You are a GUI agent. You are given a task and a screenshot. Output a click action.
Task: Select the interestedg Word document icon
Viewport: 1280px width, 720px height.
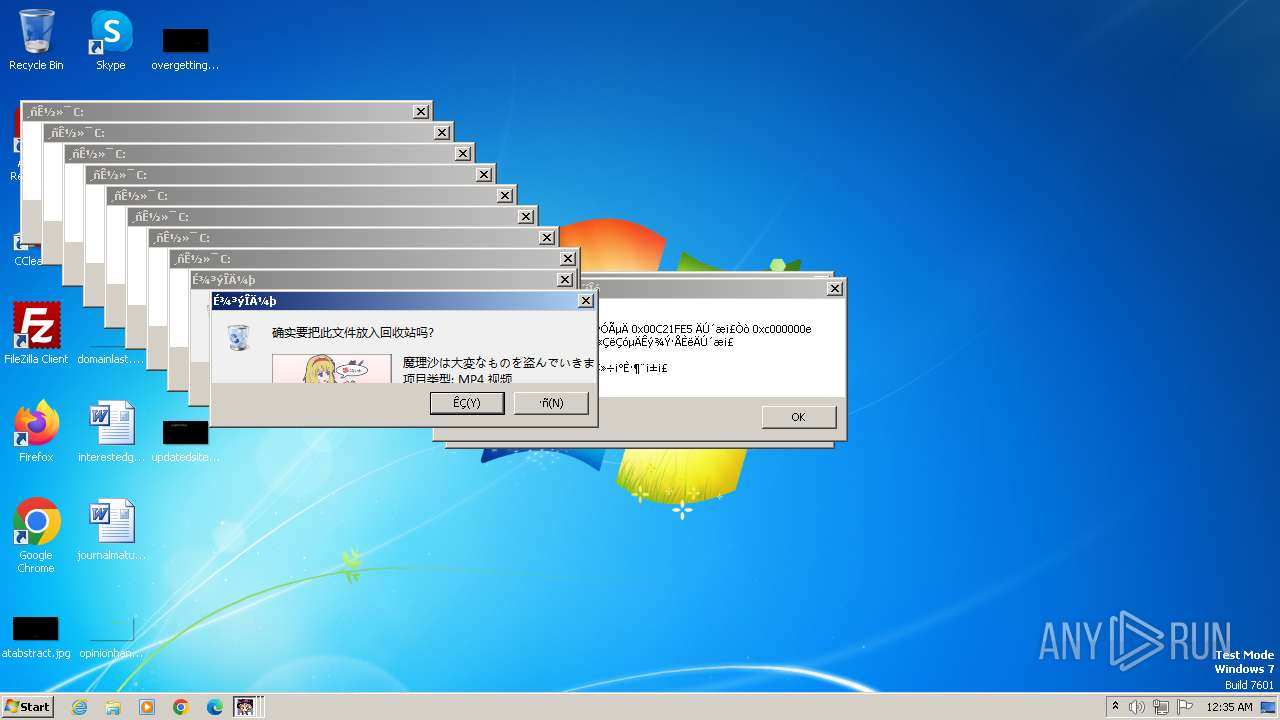pos(111,432)
